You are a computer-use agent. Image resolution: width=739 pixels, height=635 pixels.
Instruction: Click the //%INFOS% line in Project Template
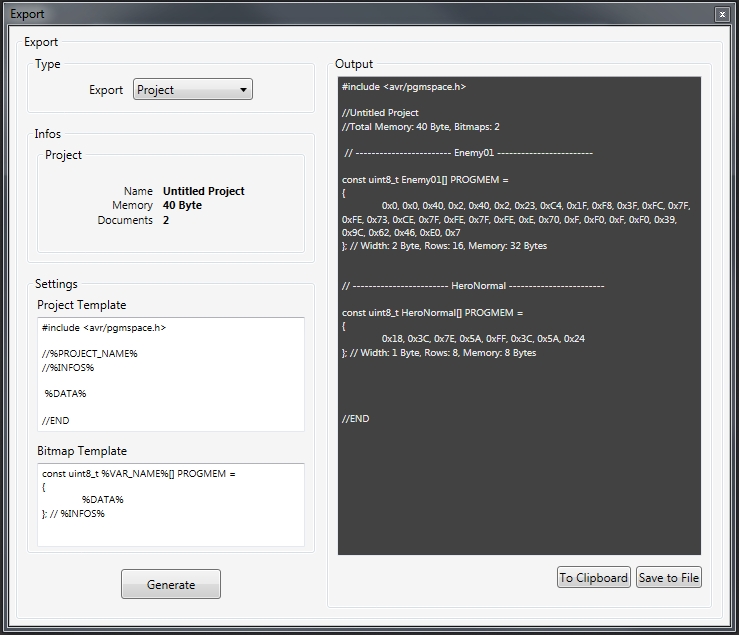pyautogui.click(x=68, y=367)
